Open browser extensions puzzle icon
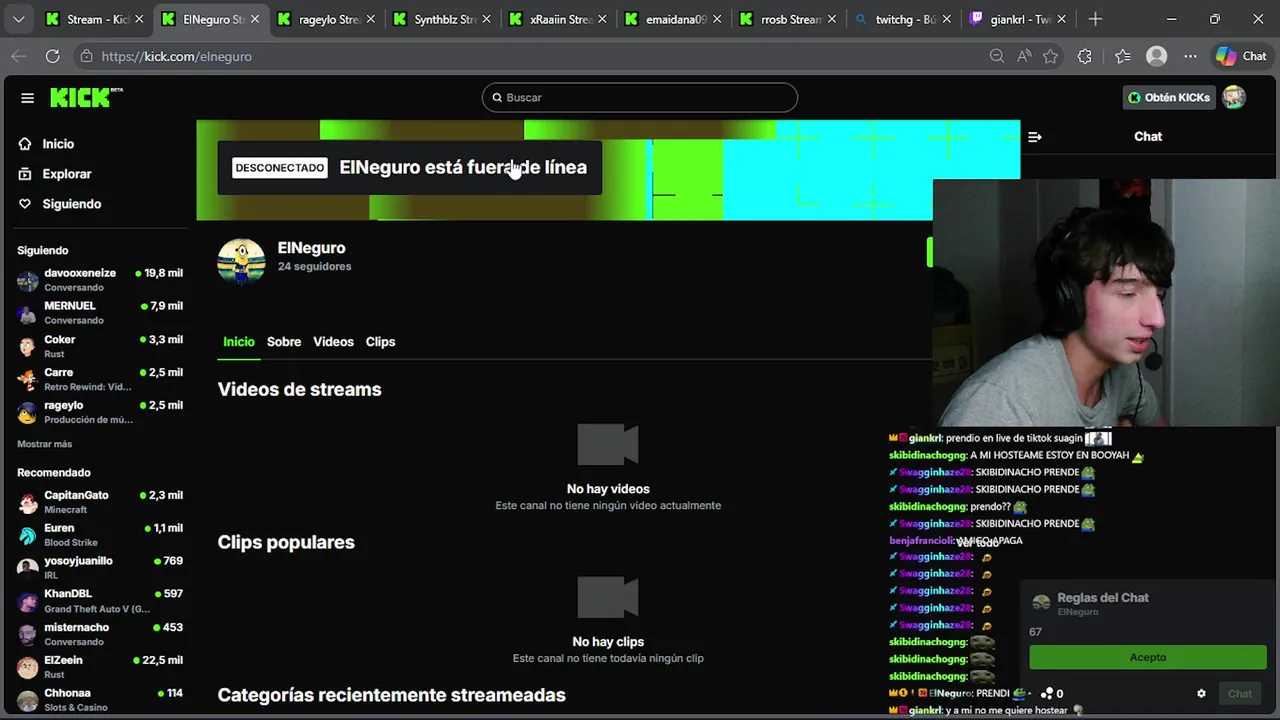The height and width of the screenshot is (720, 1280). pyautogui.click(x=1085, y=56)
